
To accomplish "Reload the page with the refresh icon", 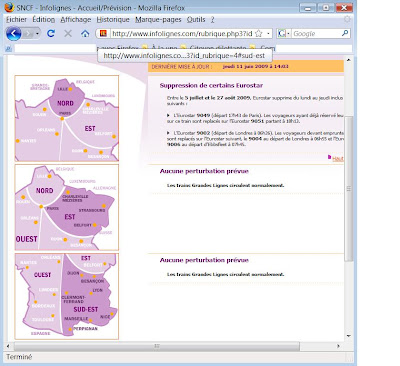I will pos(51,33).
